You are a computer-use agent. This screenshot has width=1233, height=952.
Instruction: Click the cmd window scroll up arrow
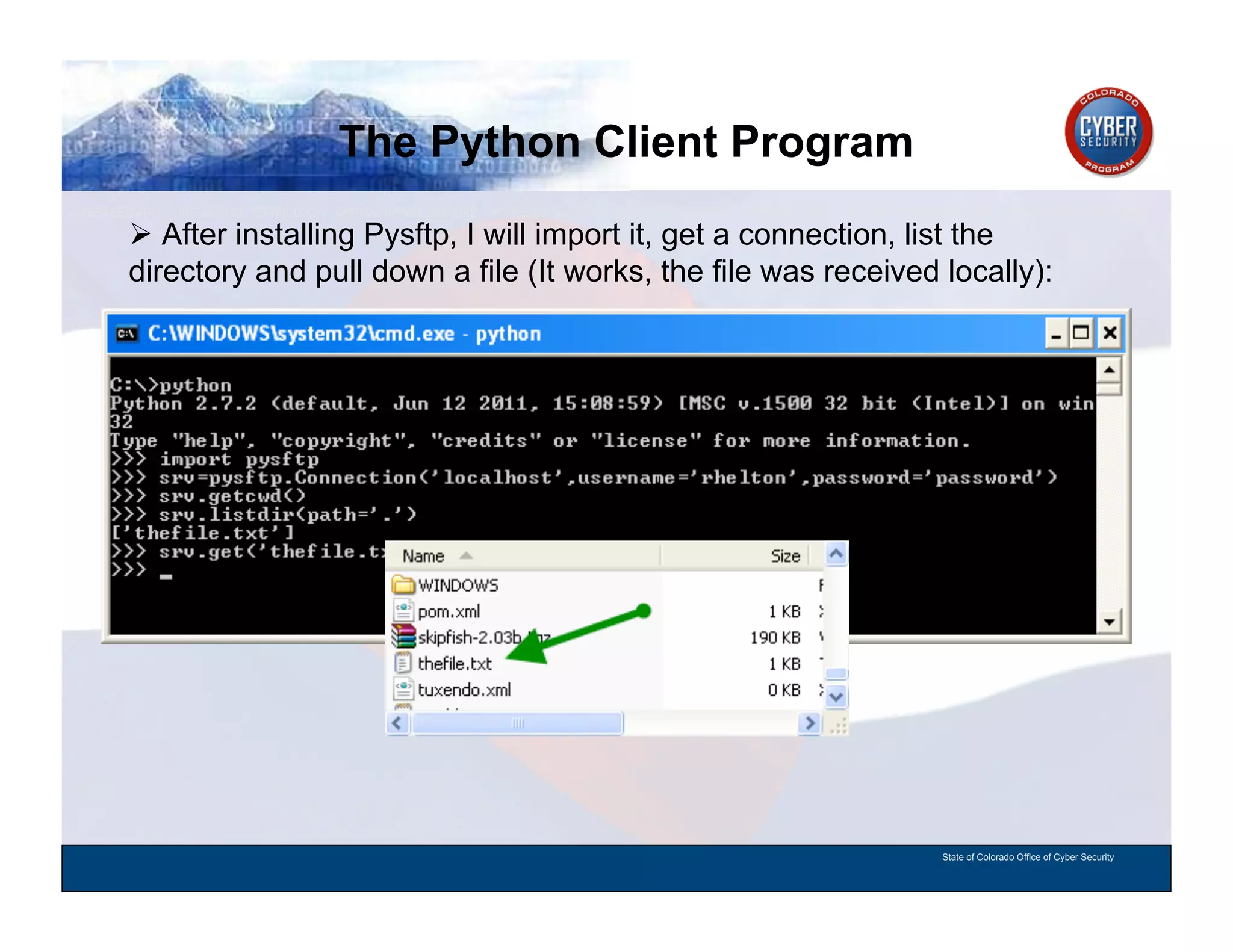click(1109, 370)
